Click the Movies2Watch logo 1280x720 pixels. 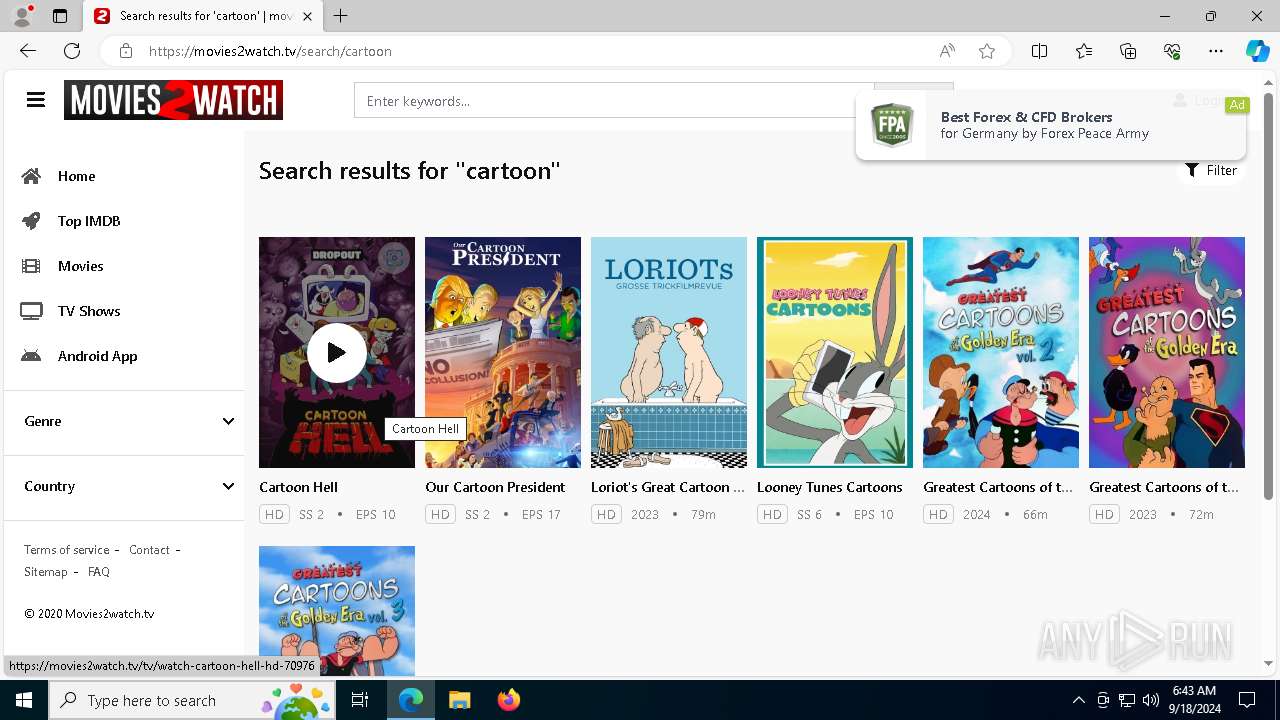click(x=173, y=100)
